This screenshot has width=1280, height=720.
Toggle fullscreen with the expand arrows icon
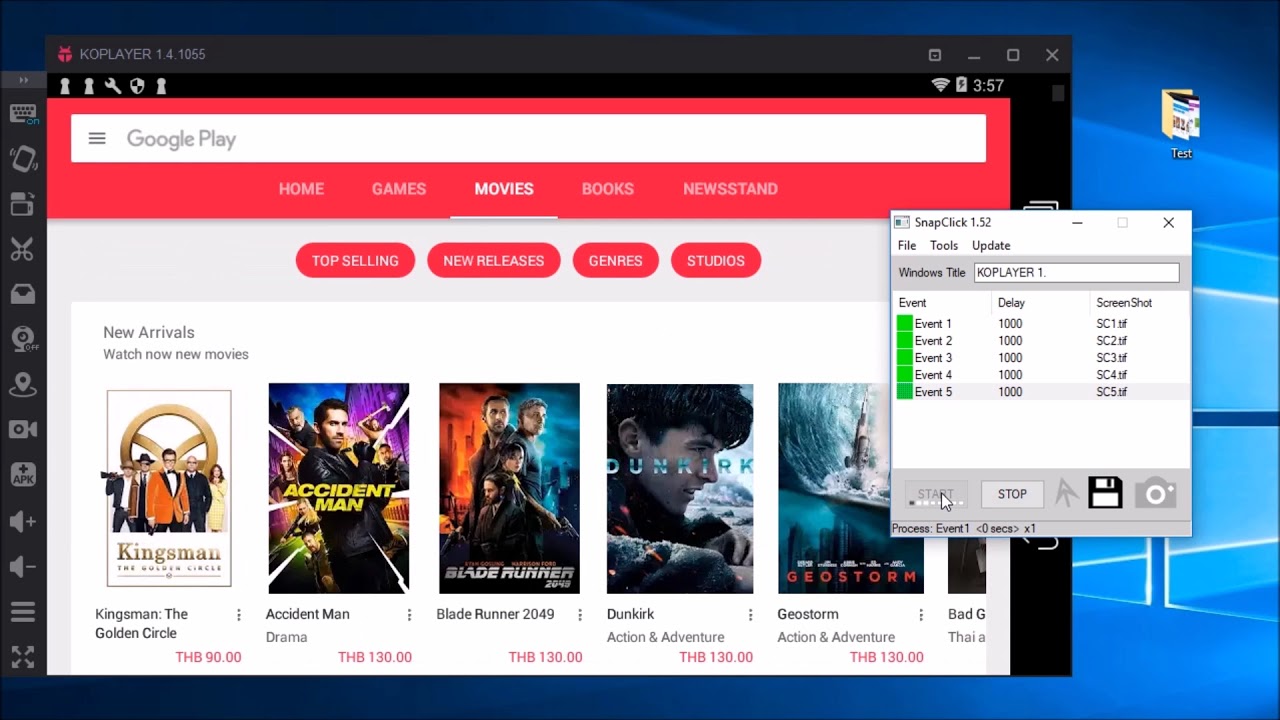point(23,657)
